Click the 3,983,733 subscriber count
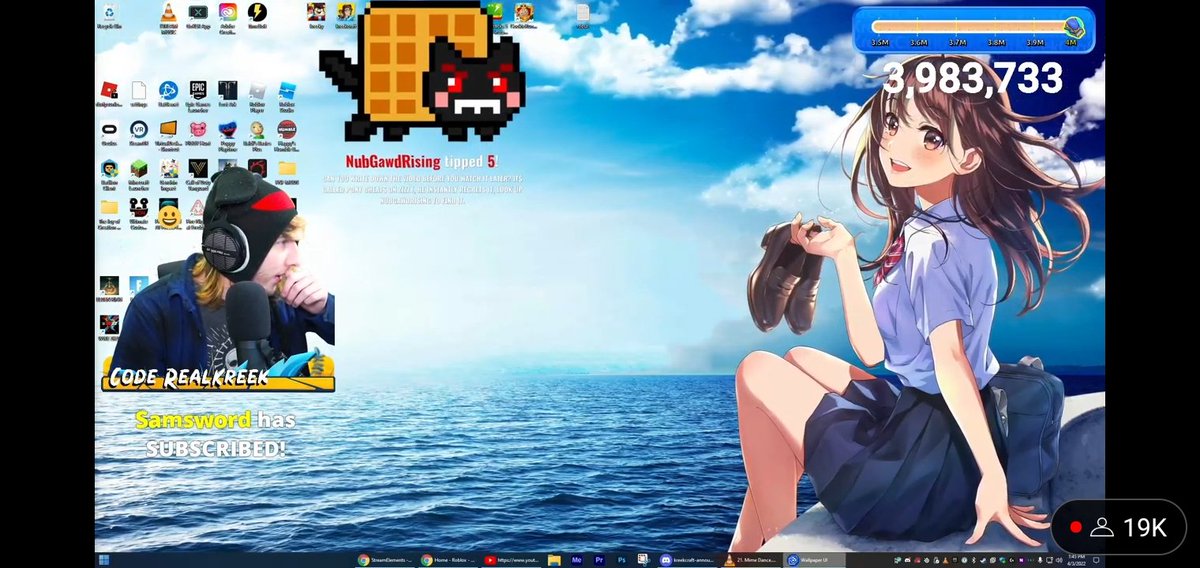 click(972, 78)
